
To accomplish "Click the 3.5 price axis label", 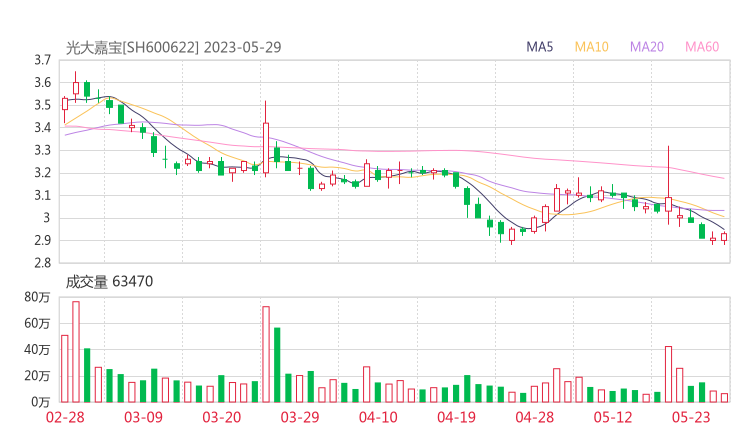I will (x=42, y=105).
